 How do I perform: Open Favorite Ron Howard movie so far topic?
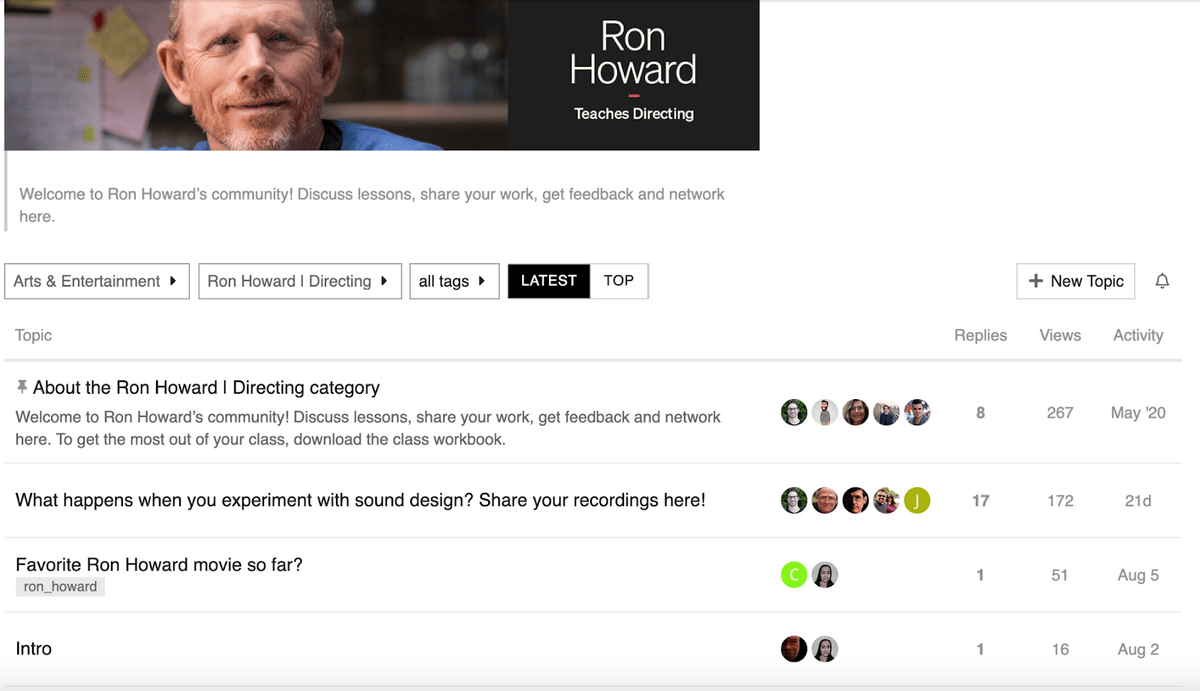click(x=159, y=565)
